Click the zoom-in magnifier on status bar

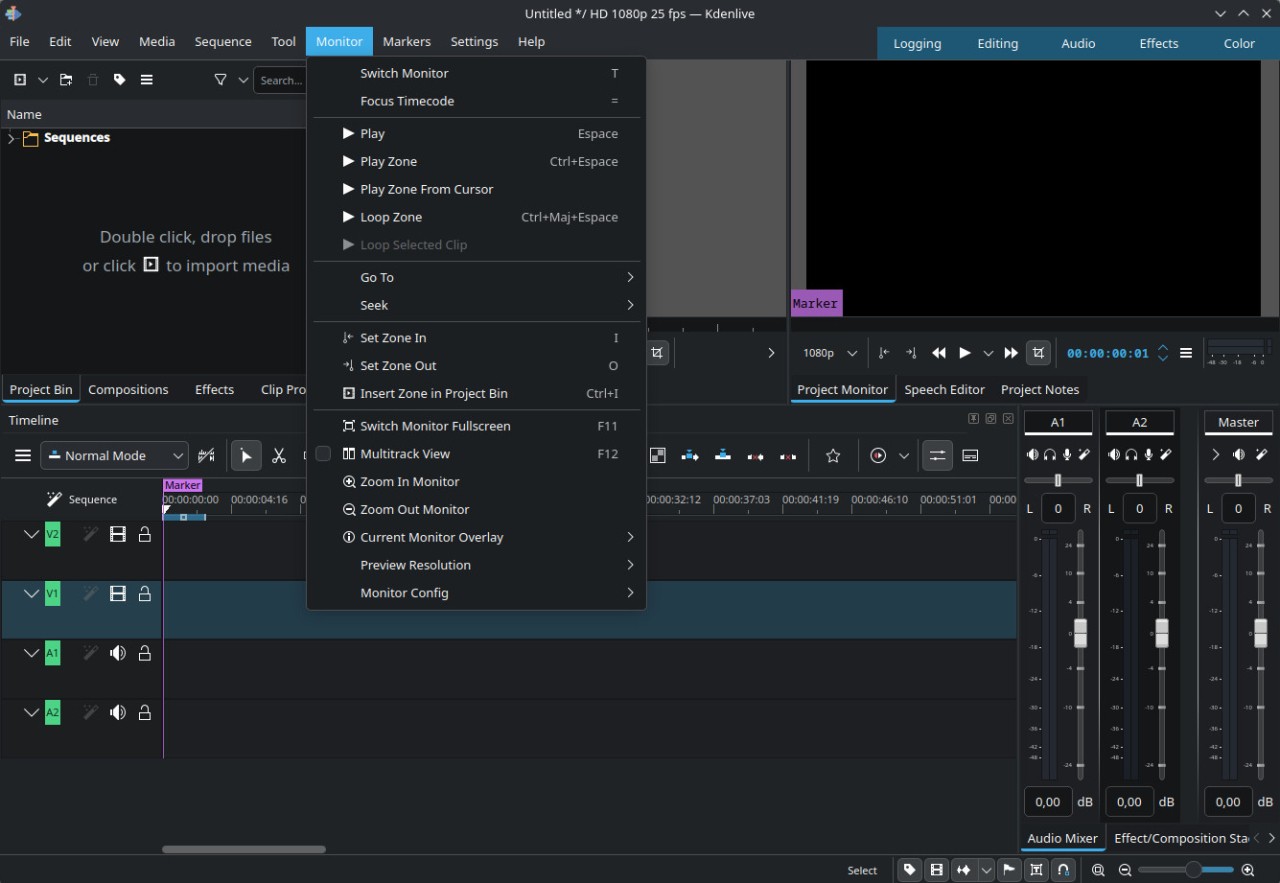[x=1247, y=870]
